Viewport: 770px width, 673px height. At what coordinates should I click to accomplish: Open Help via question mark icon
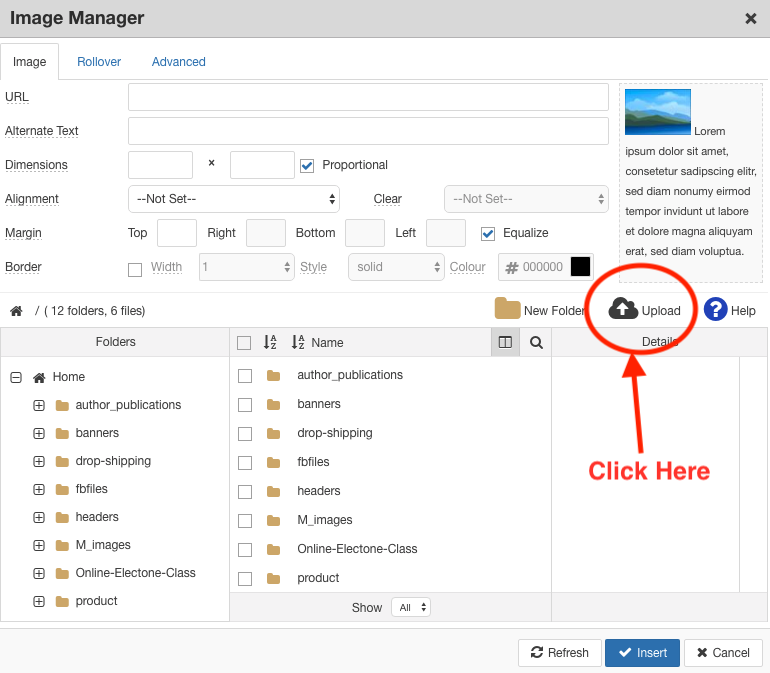tap(715, 310)
